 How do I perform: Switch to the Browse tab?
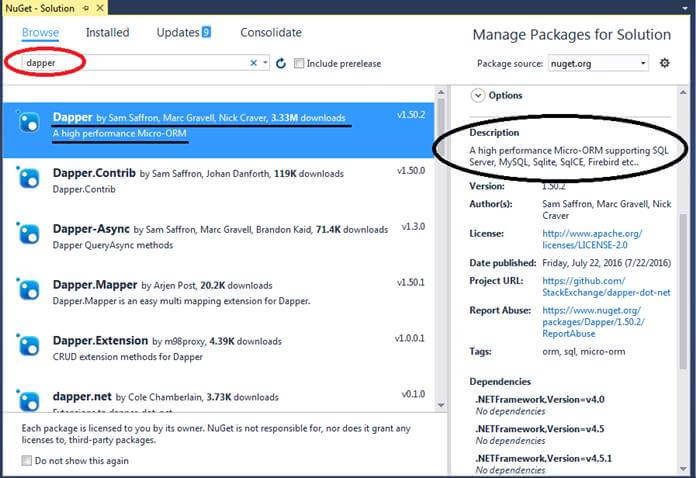click(x=40, y=32)
